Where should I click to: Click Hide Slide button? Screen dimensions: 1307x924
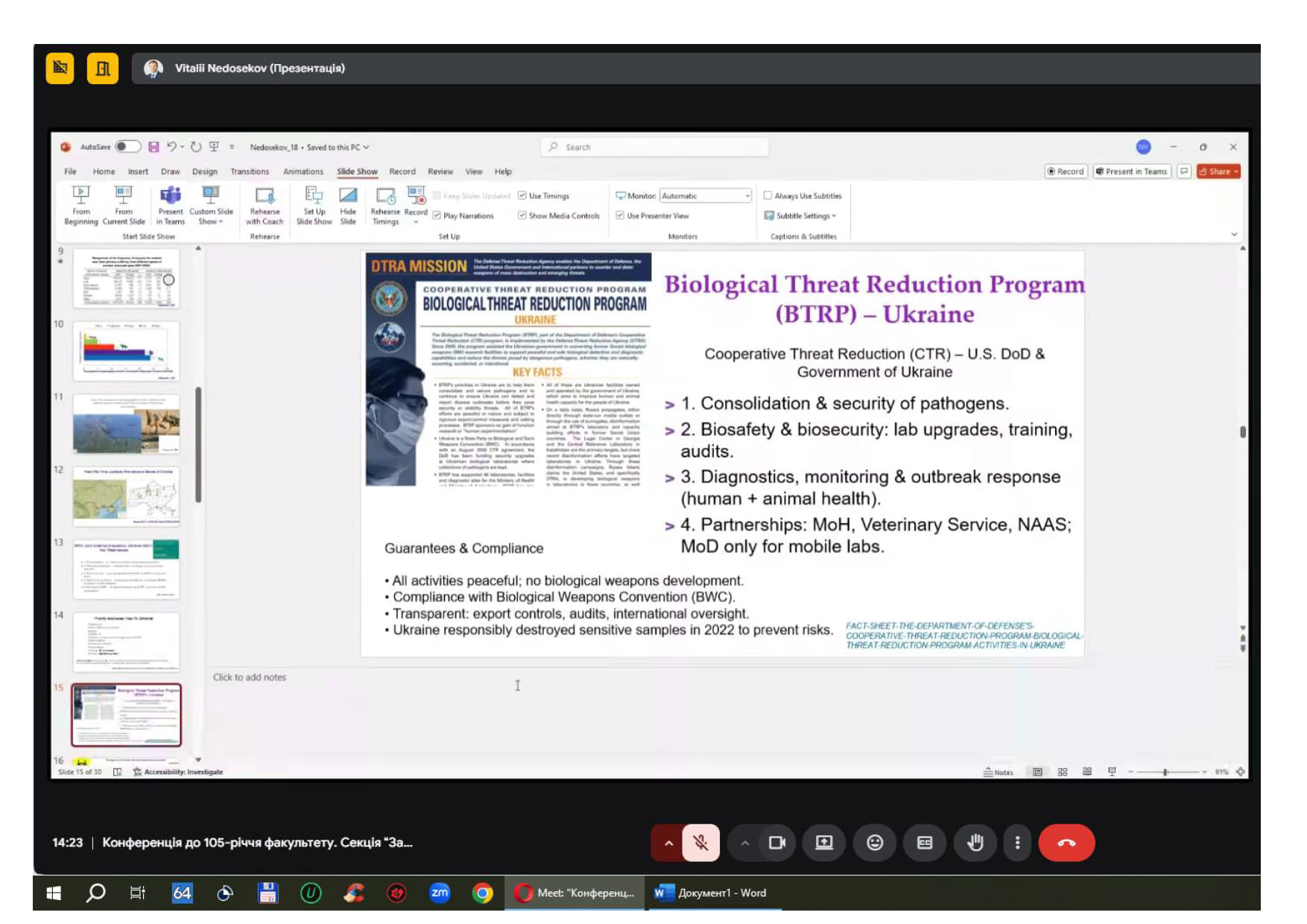pyautogui.click(x=348, y=205)
